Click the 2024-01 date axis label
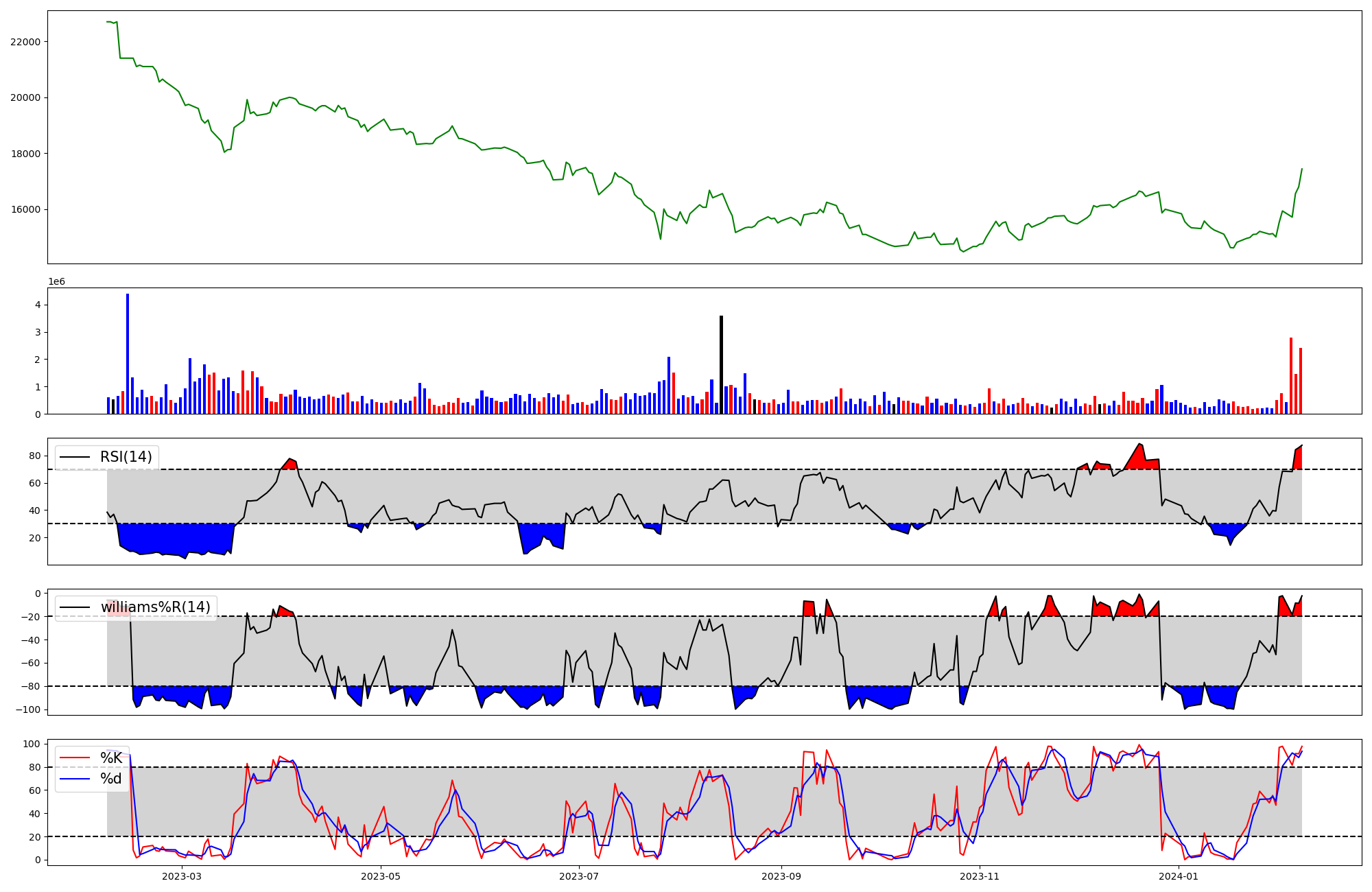1372x892 pixels. tap(1179, 876)
